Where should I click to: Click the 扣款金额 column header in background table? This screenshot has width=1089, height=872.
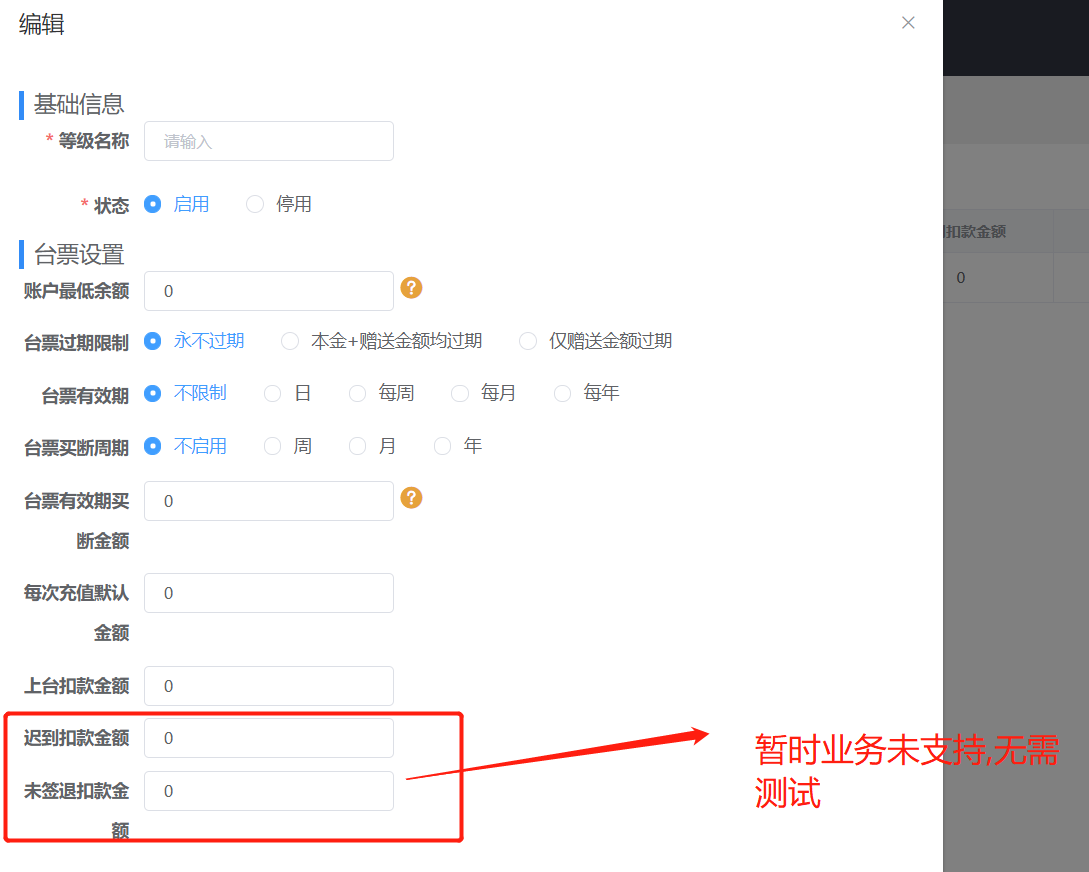(x=974, y=231)
